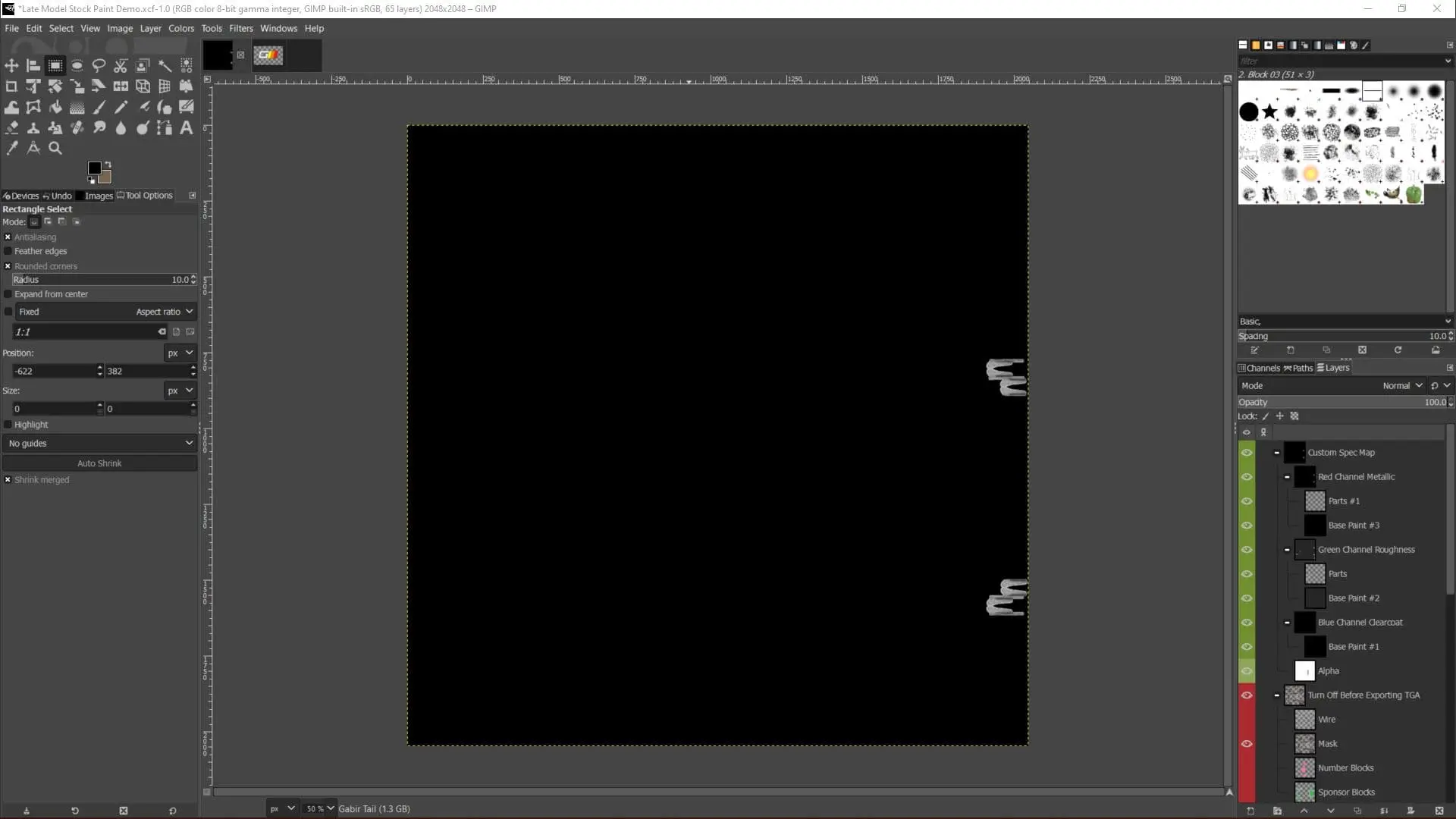Click the Radius value field
Viewport: 1456px width, 819px height.
[x=99, y=280]
